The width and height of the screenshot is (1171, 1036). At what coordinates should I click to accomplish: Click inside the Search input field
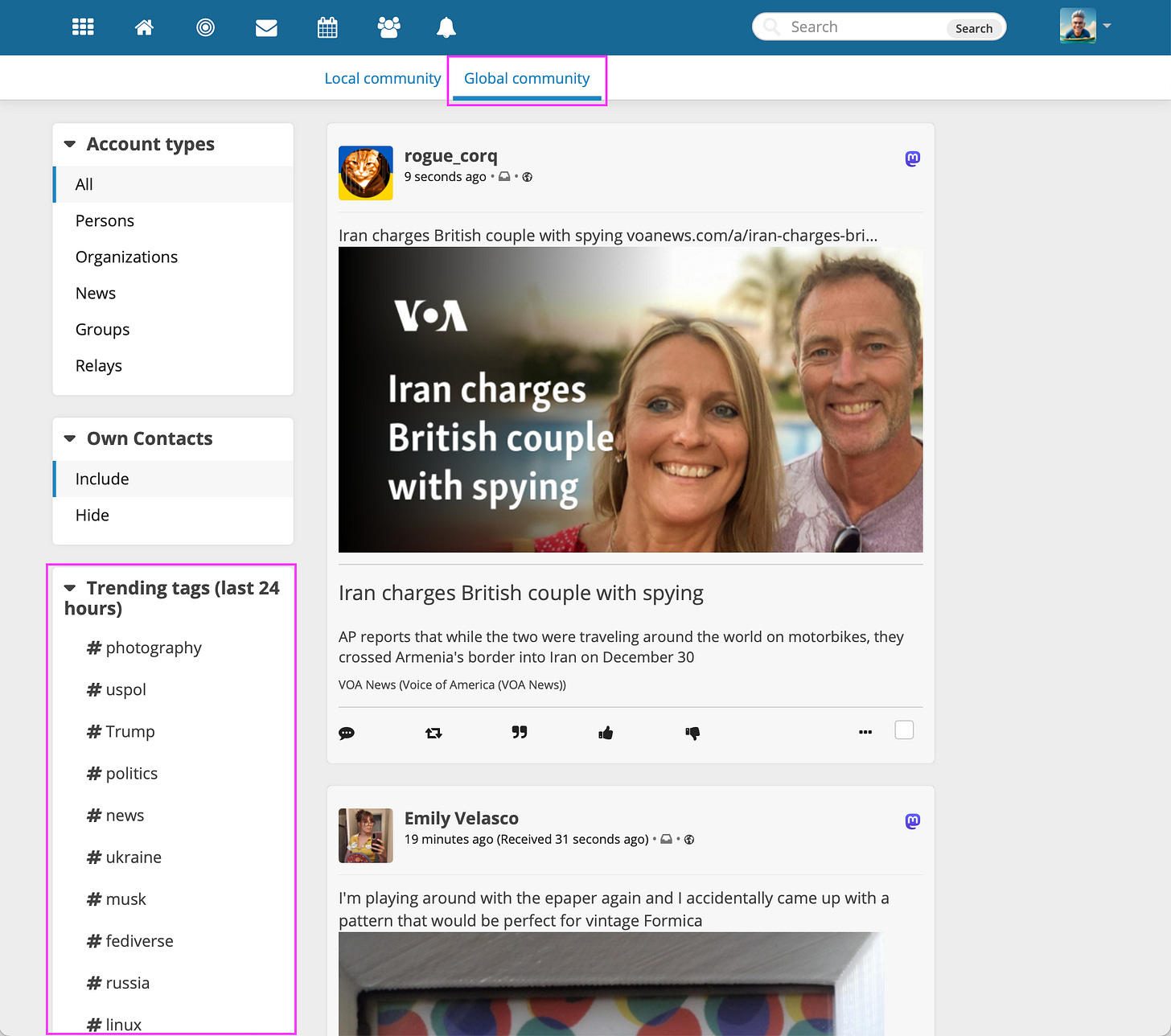point(865,27)
